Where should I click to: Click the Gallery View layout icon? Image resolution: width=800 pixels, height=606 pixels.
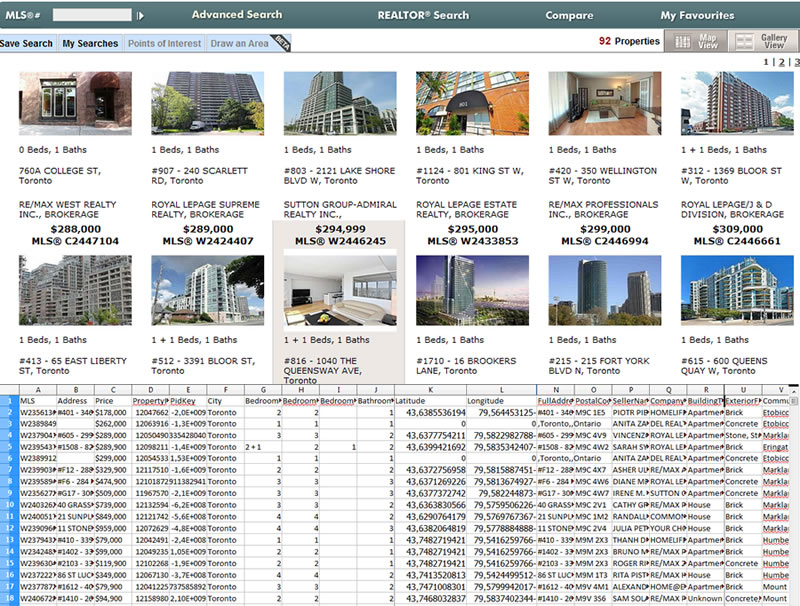pyautogui.click(x=744, y=41)
